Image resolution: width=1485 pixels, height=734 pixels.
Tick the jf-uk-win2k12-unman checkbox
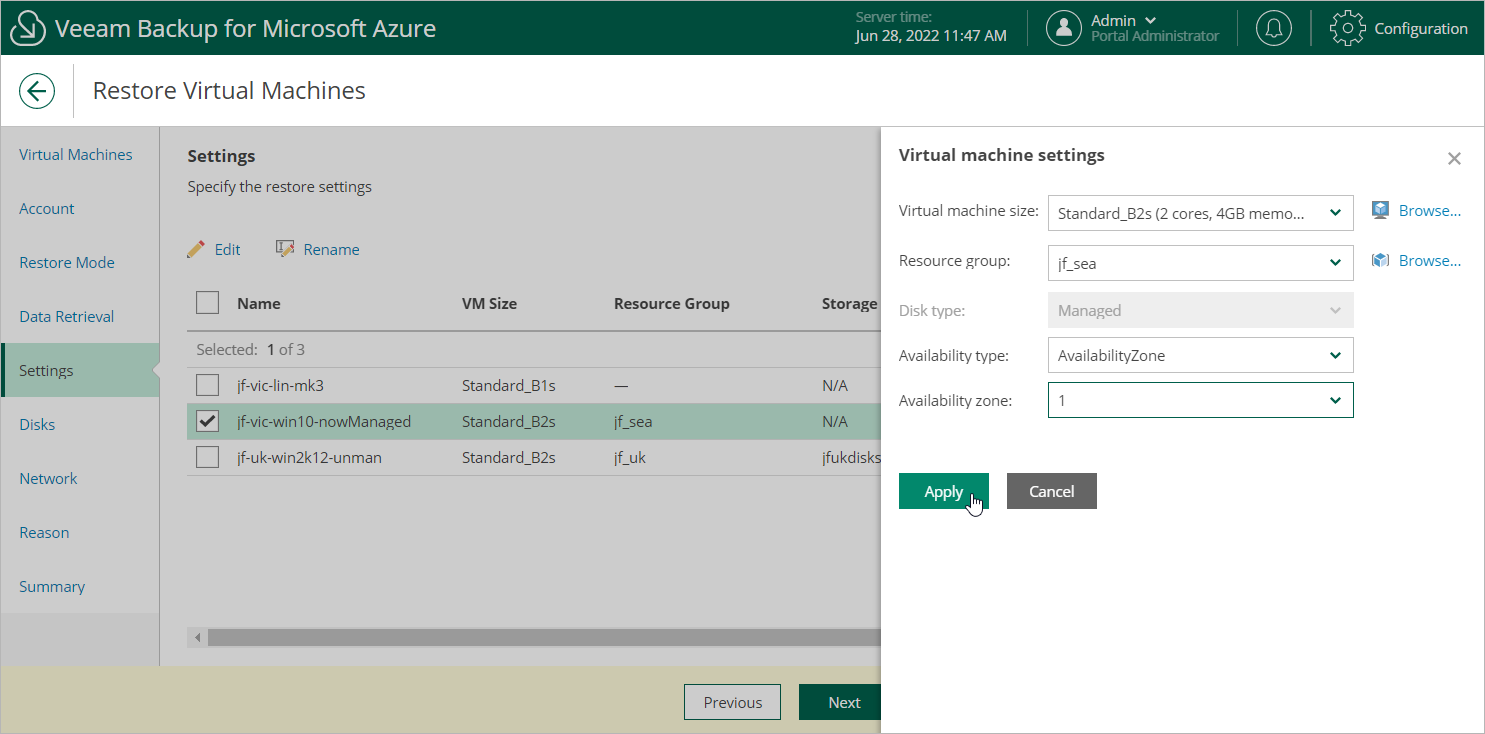click(x=207, y=458)
